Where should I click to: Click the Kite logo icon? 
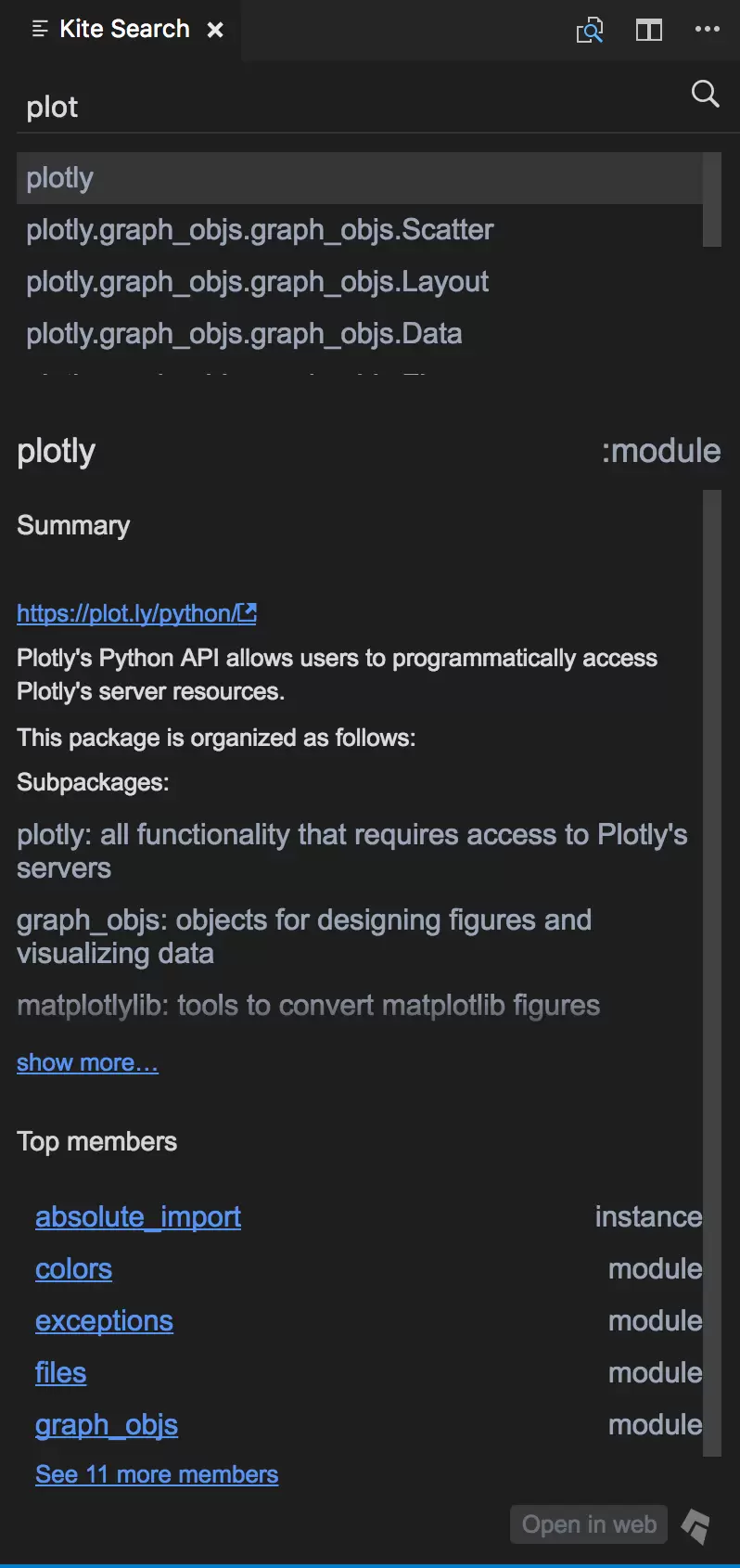696,1525
